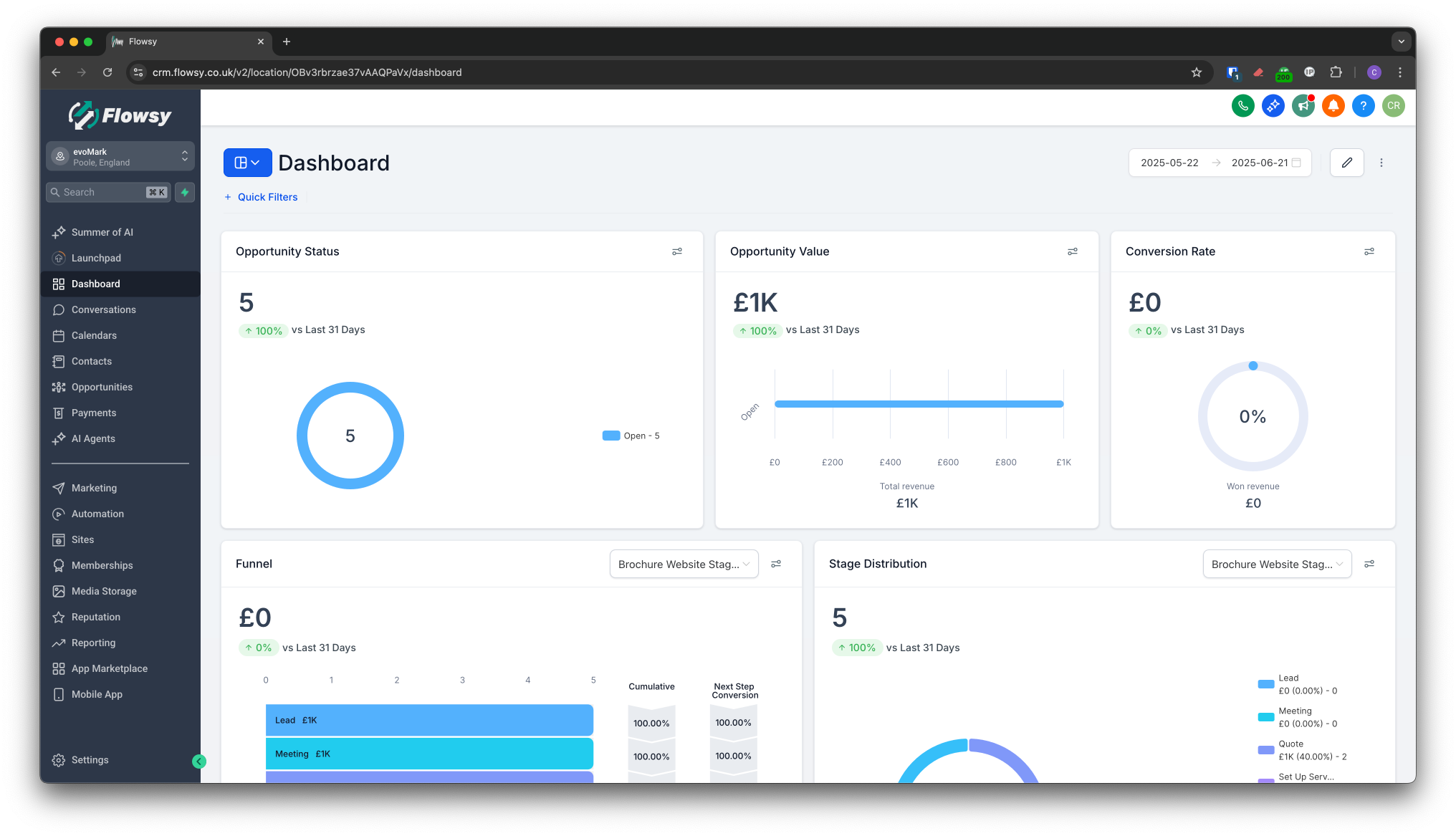Open Opportunity Value widget settings icon
Viewport: 1456px width, 836px height.
[1073, 251]
